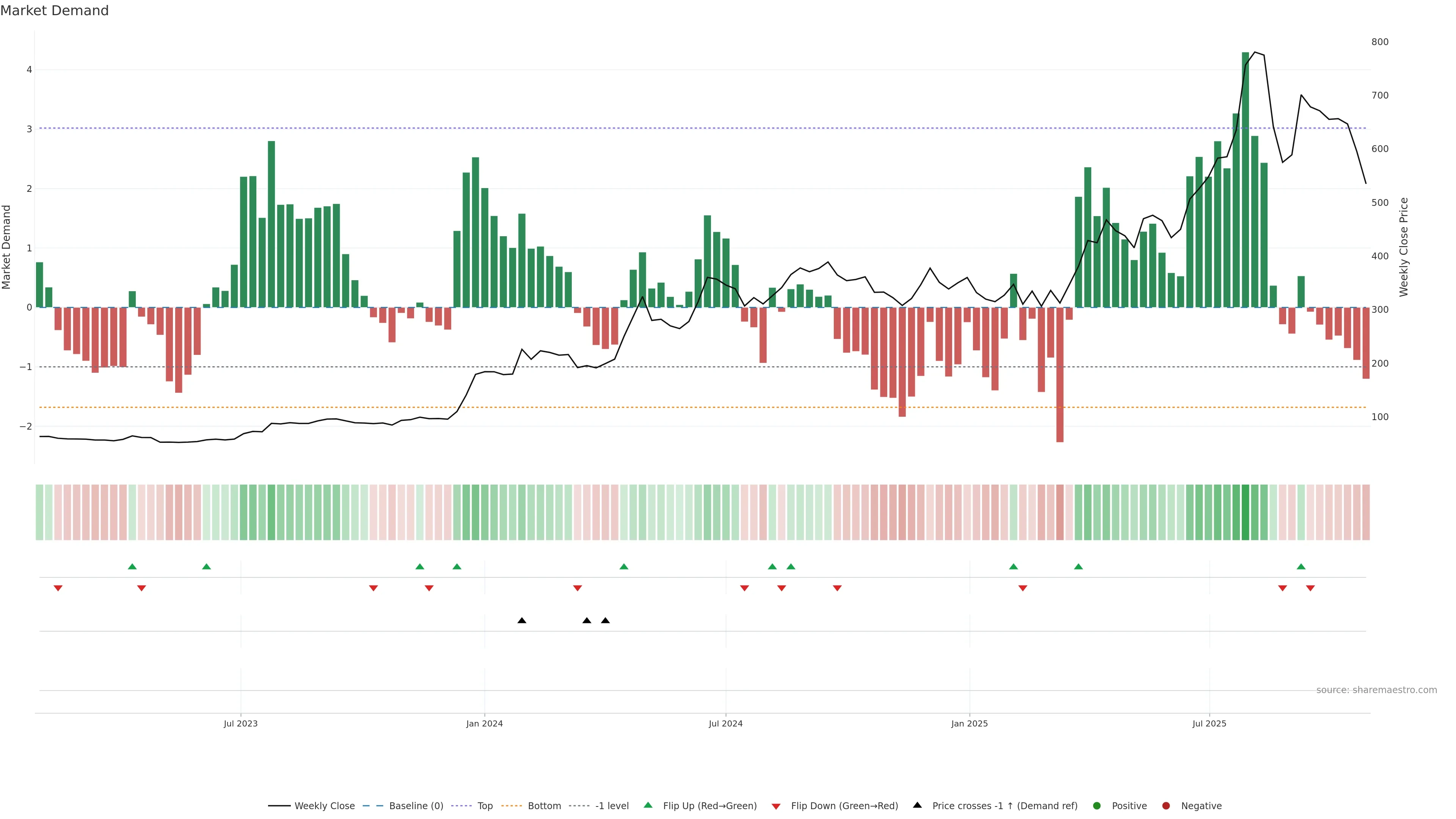Toggle the Top dotted line legend entry
The height and width of the screenshot is (819, 1456).
[x=485, y=805]
